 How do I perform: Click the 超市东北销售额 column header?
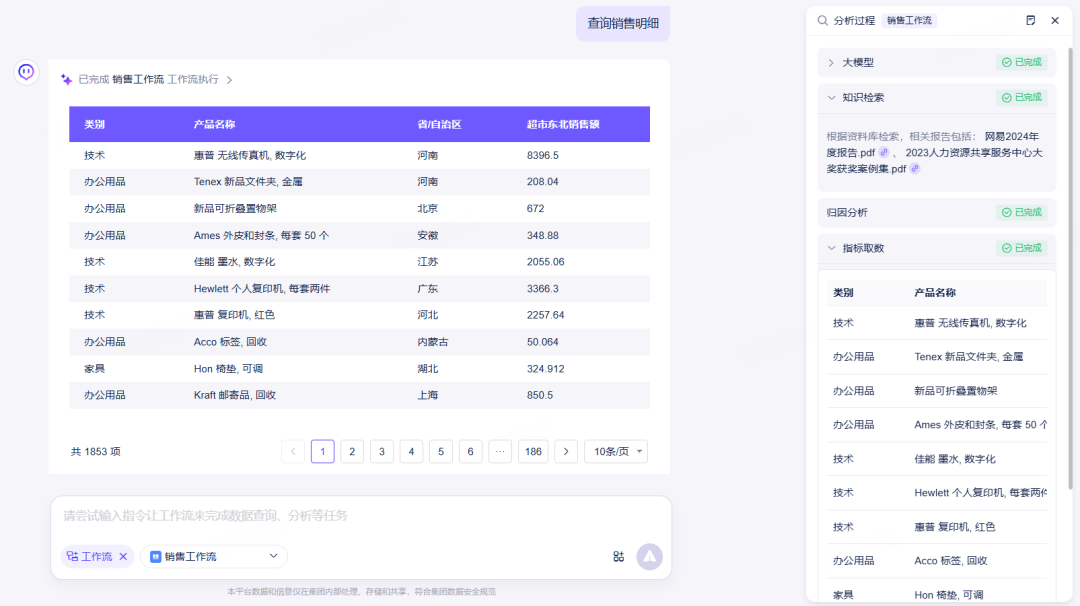[563, 125]
